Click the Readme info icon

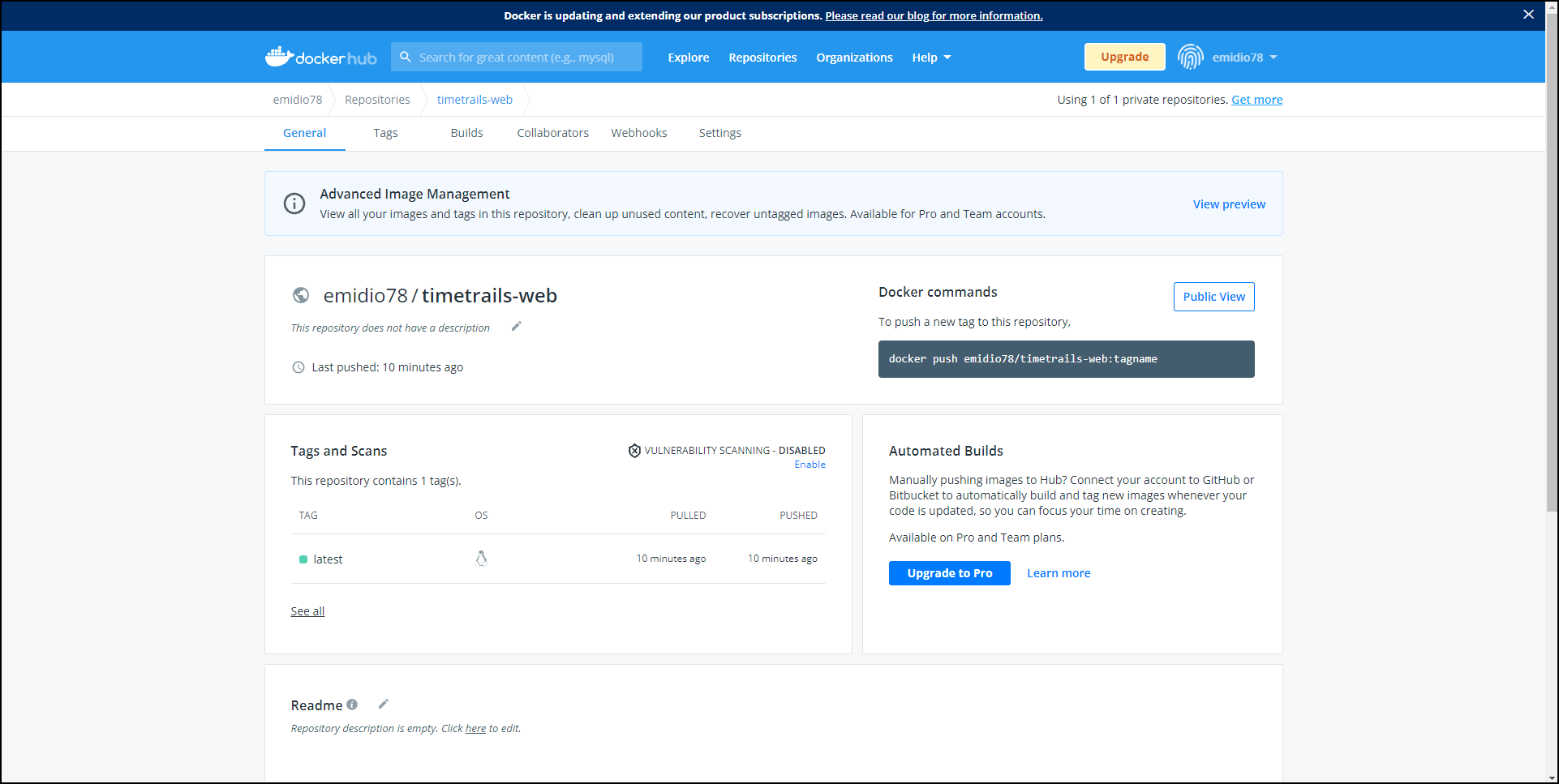tap(352, 705)
